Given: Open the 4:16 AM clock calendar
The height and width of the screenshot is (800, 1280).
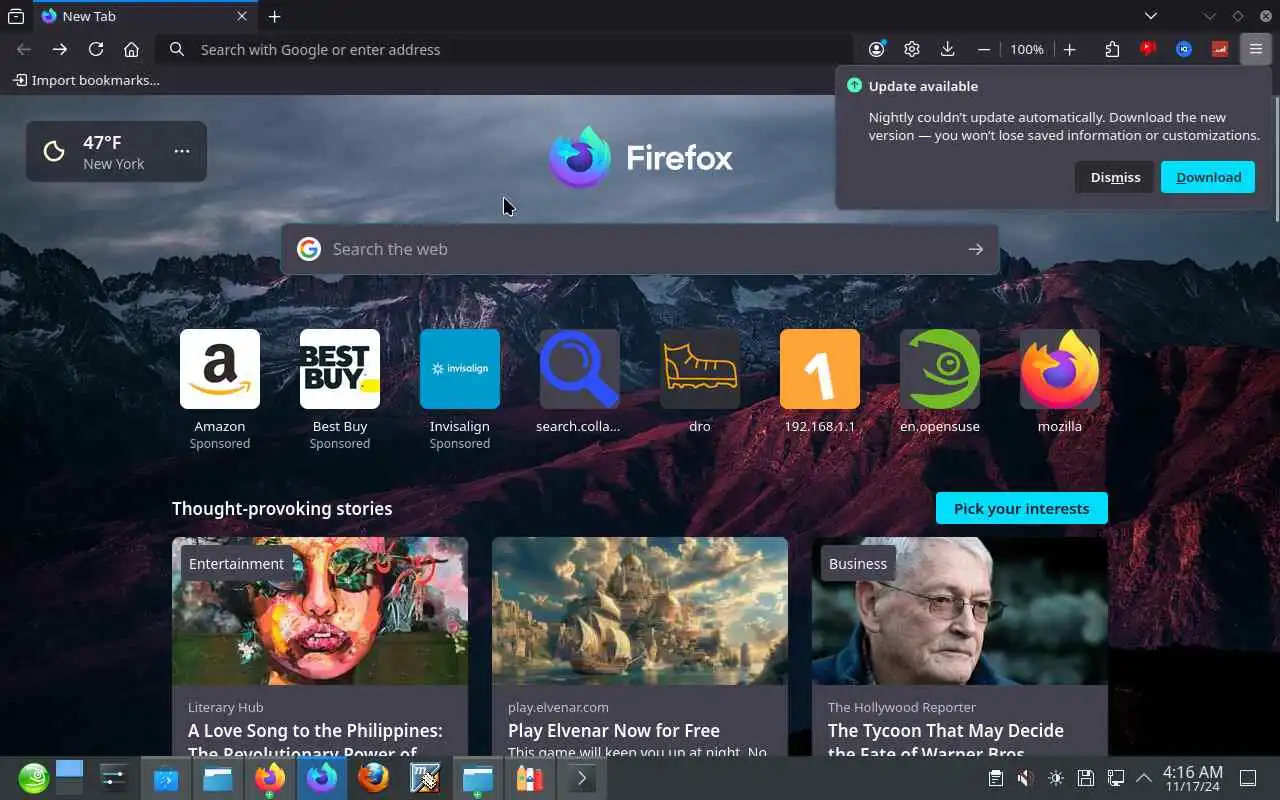Looking at the screenshot, I should (1193, 779).
